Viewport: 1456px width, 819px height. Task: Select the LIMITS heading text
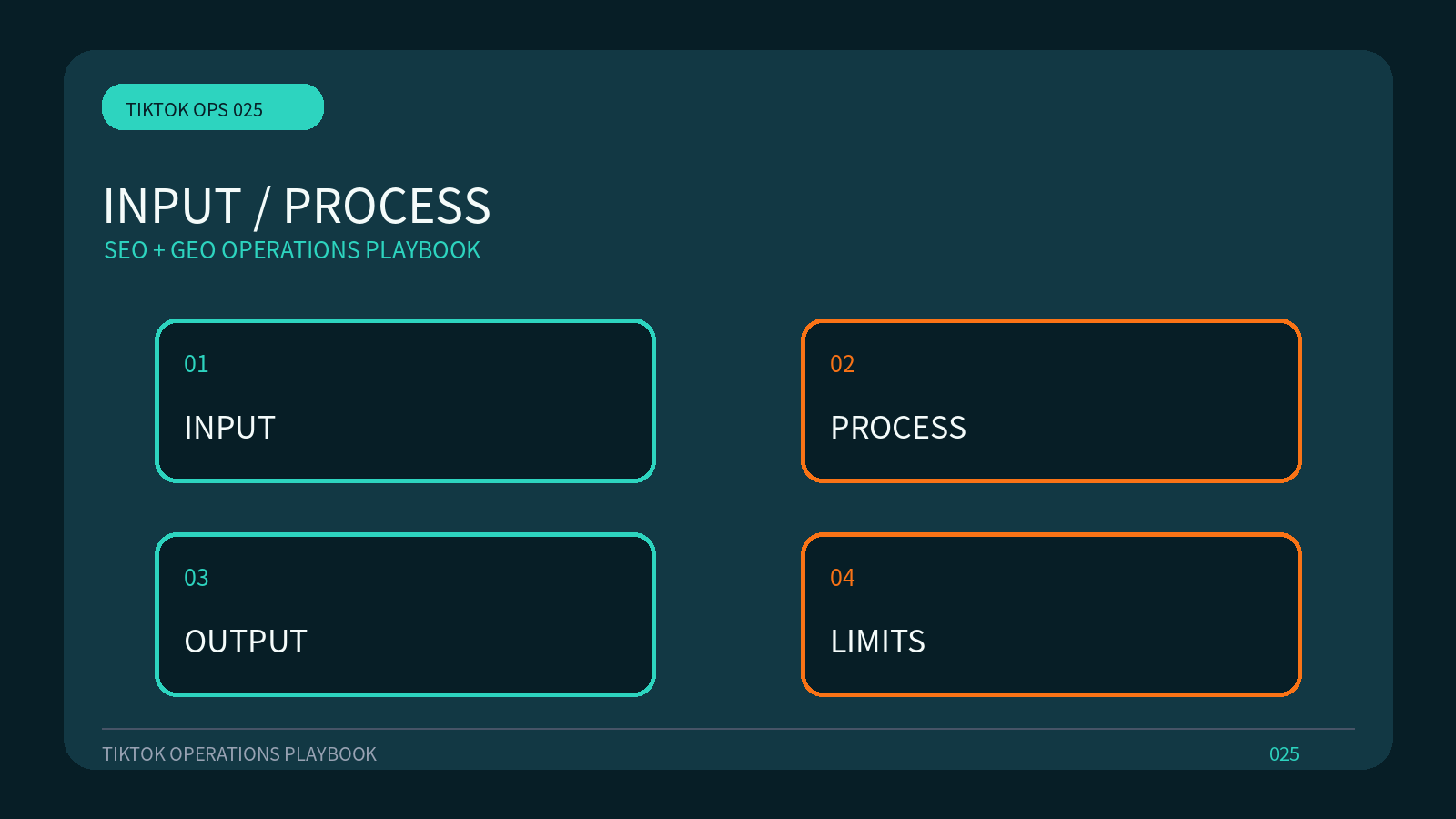click(878, 642)
